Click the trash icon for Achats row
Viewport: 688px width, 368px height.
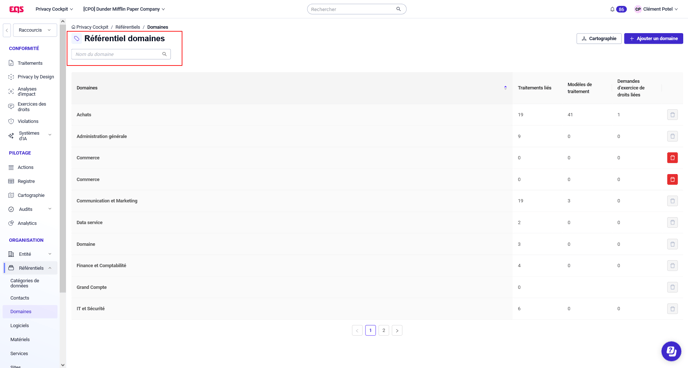672,115
